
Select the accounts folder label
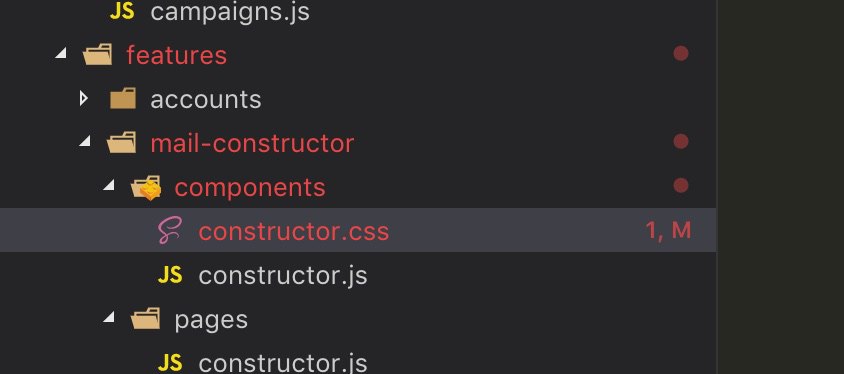coord(206,100)
